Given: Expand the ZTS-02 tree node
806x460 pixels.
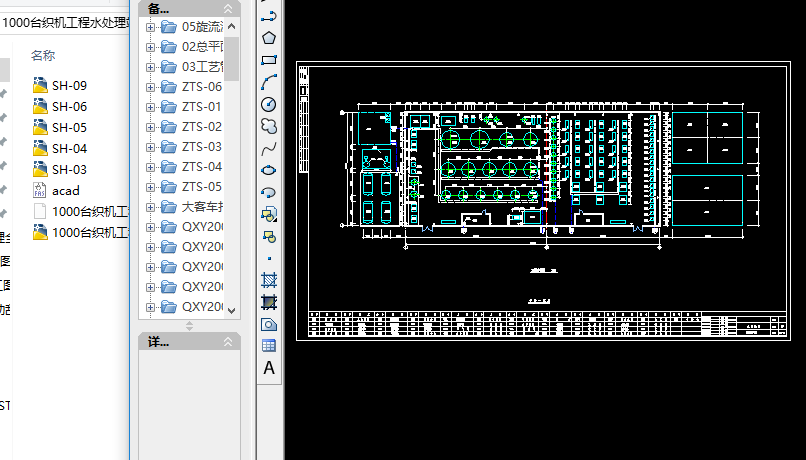Looking at the screenshot, I should point(150,127).
